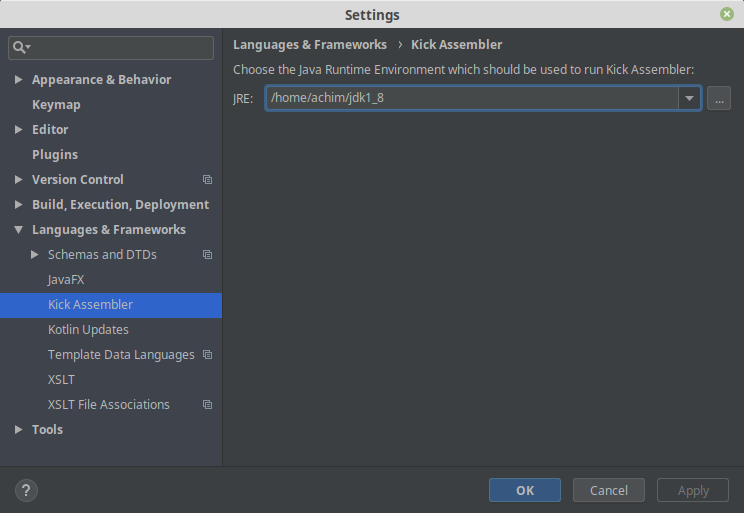Expand the Tools section arrow

click(18, 429)
